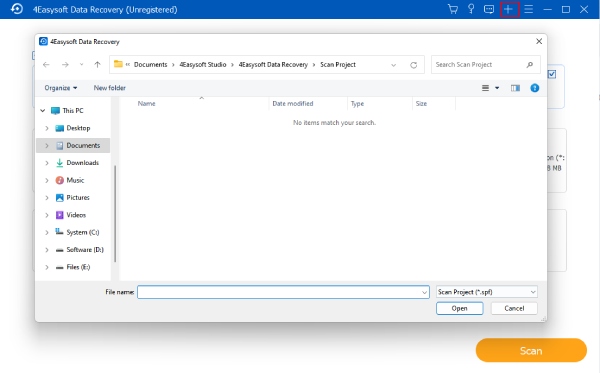
Task: Open recent locations dropdown arrow
Action: 82,65
